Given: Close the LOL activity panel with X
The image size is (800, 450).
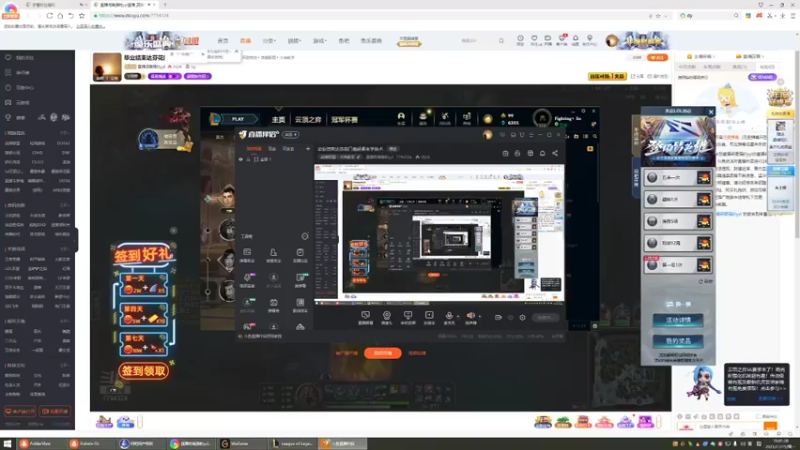Looking at the screenshot, I should [711, 112].
